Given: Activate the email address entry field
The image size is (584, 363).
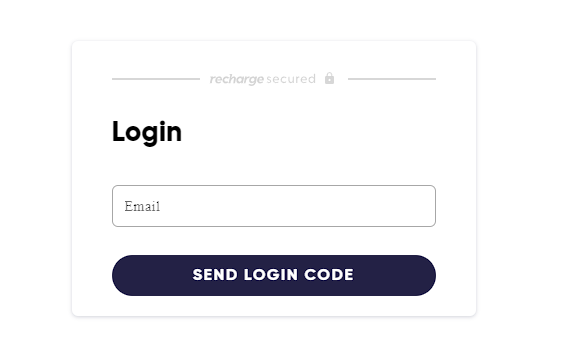Looking at the screenshot, I should (274, 206).
